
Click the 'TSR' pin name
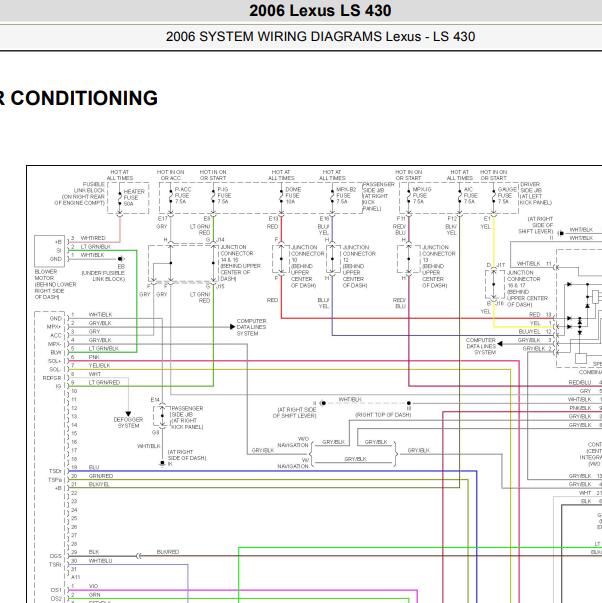(55, 565)
